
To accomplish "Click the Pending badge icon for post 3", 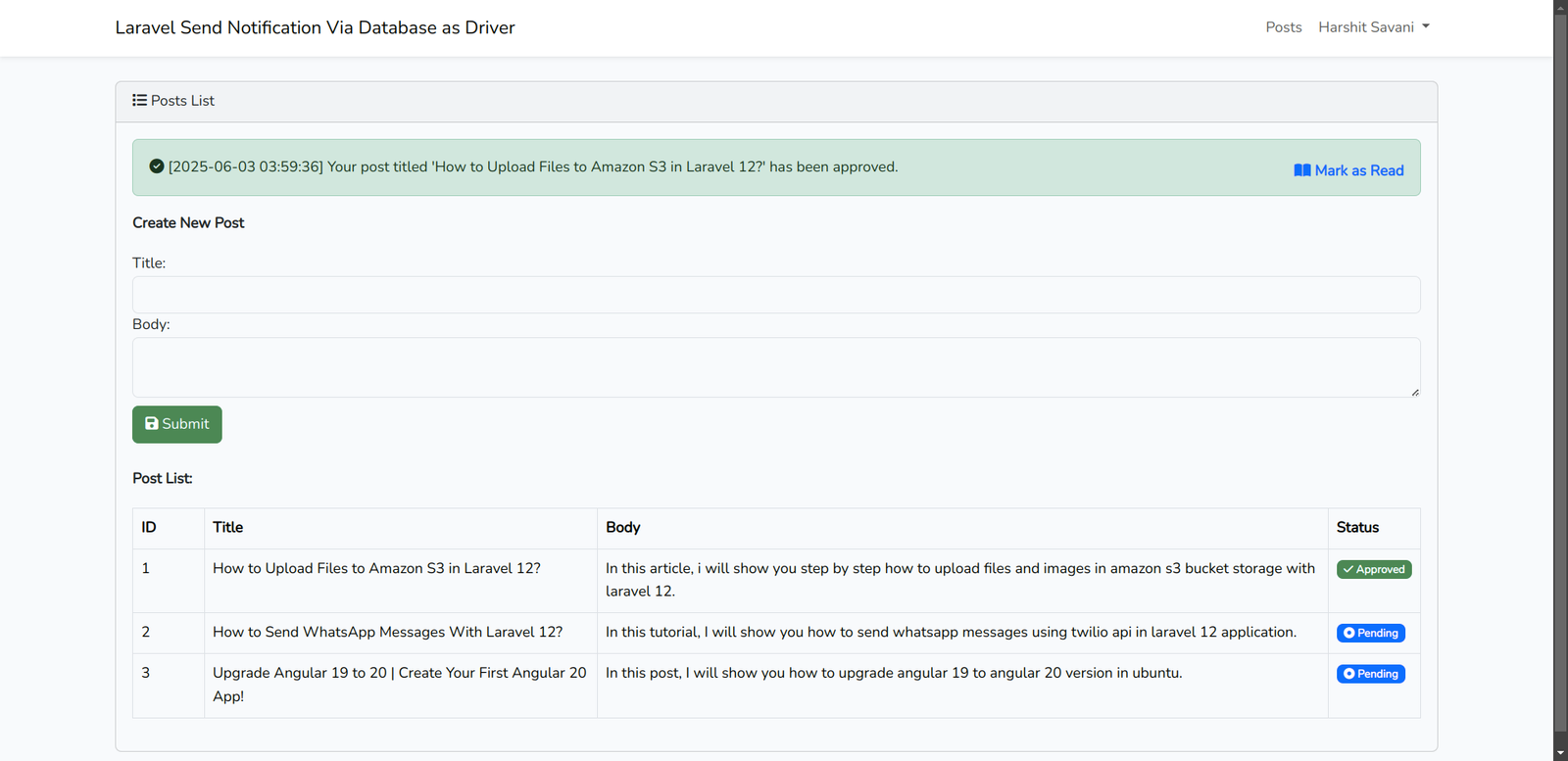I will (x=1349, y=674).
